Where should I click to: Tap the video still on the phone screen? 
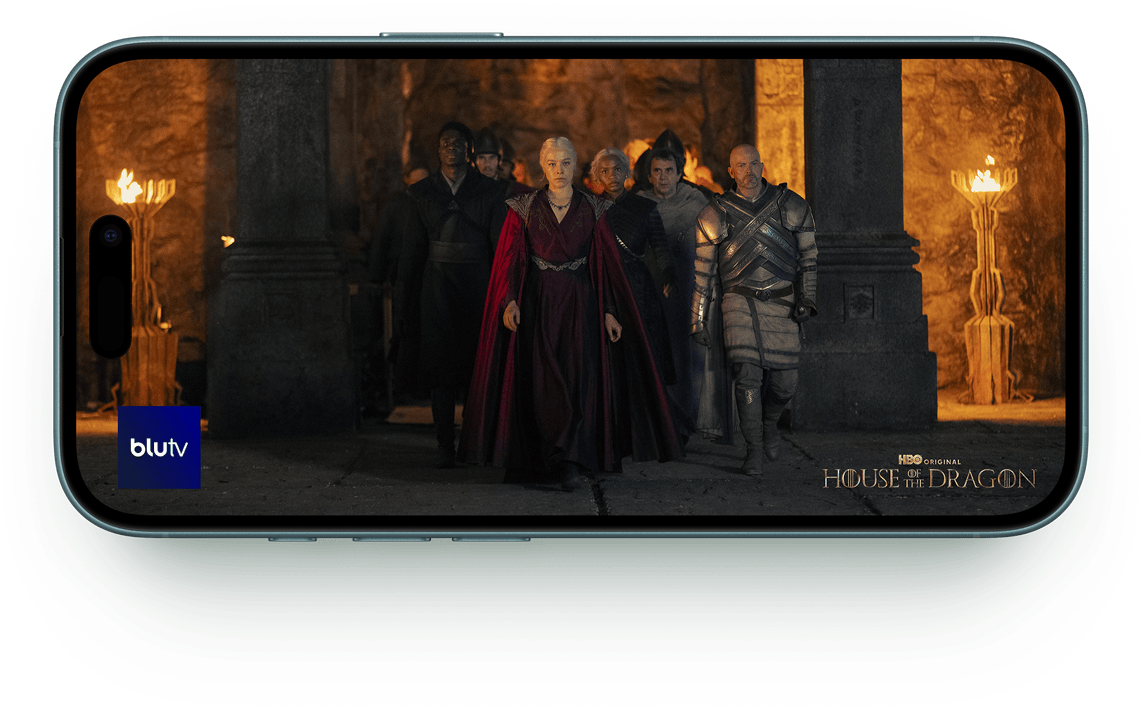coord(571,287)
